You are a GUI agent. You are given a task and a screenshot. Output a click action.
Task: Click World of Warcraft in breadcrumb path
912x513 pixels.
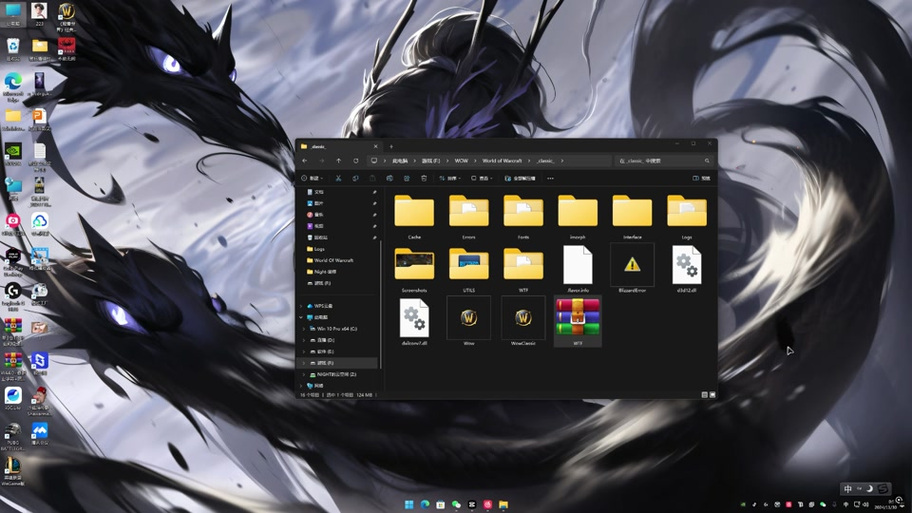(x=502, y=161)
